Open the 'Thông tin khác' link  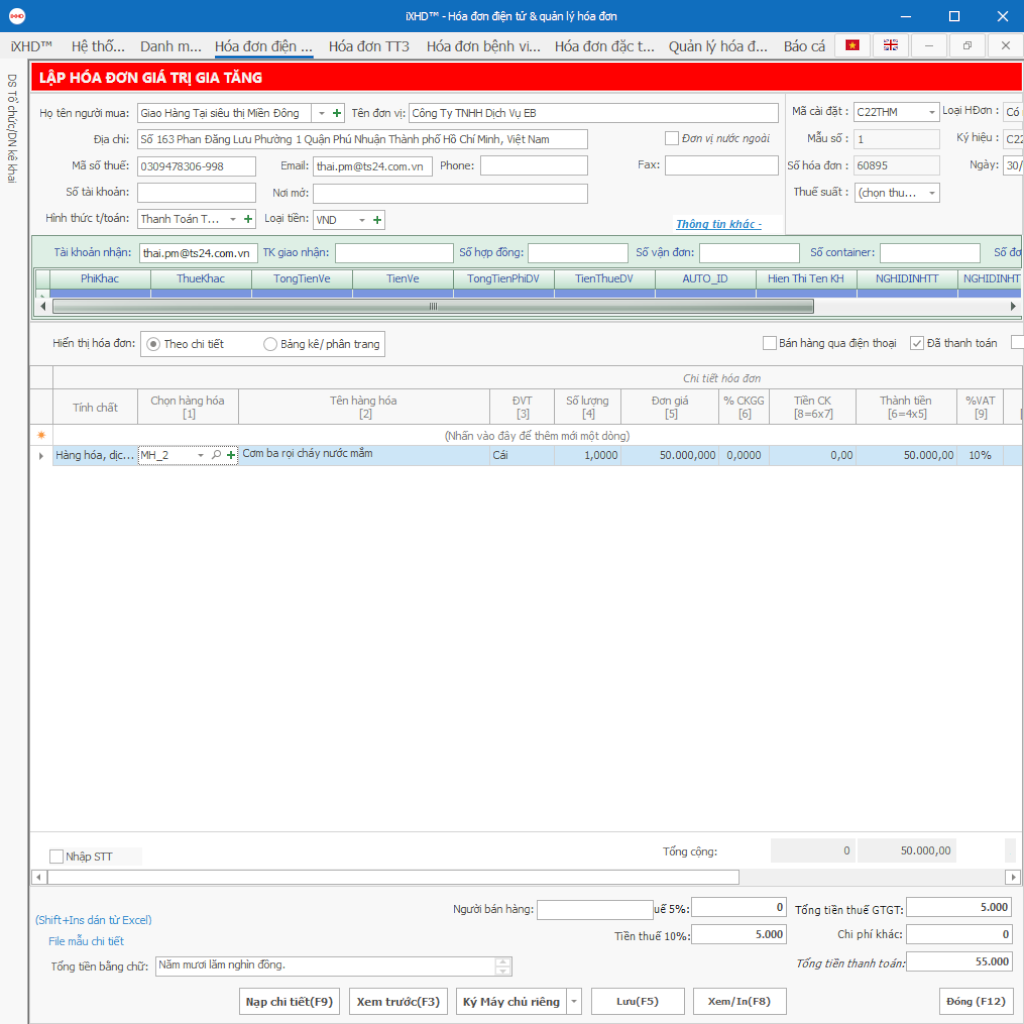point(718,224)
